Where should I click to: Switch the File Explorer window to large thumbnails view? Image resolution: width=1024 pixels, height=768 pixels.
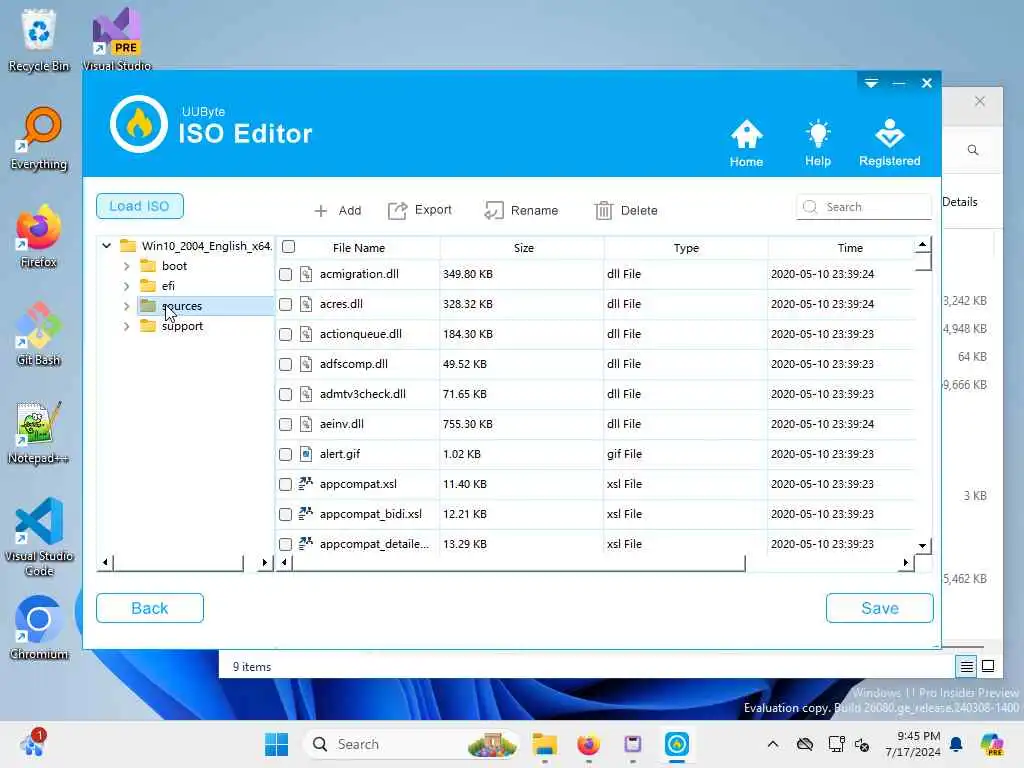click(x=988, y=666)
